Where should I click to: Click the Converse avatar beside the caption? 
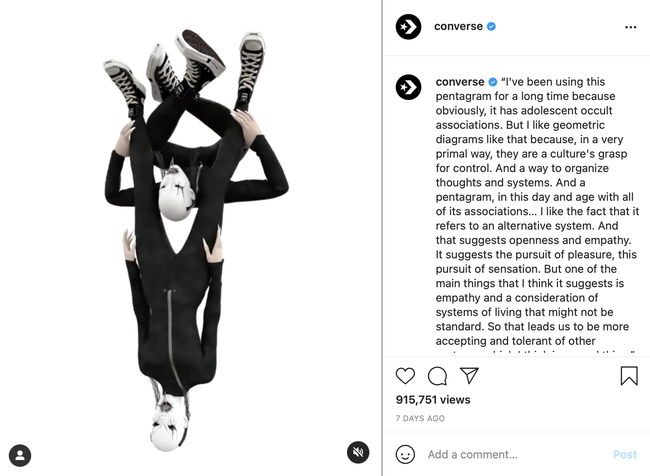click(408, 87)
